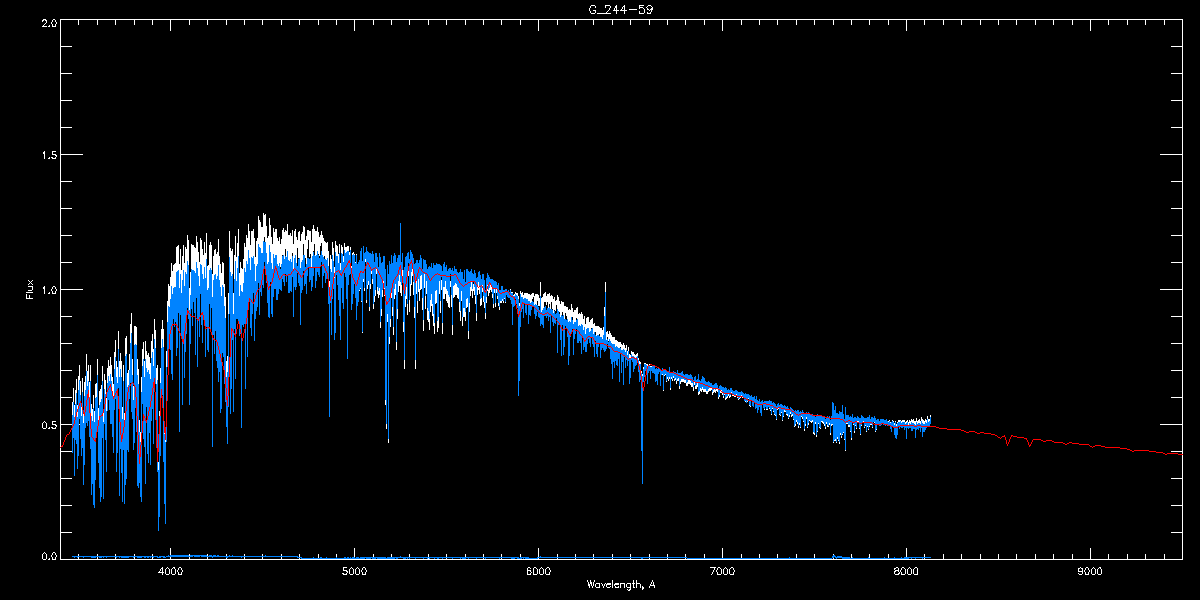Click the 5000 wavelength tick label

(x=354, y=572)
